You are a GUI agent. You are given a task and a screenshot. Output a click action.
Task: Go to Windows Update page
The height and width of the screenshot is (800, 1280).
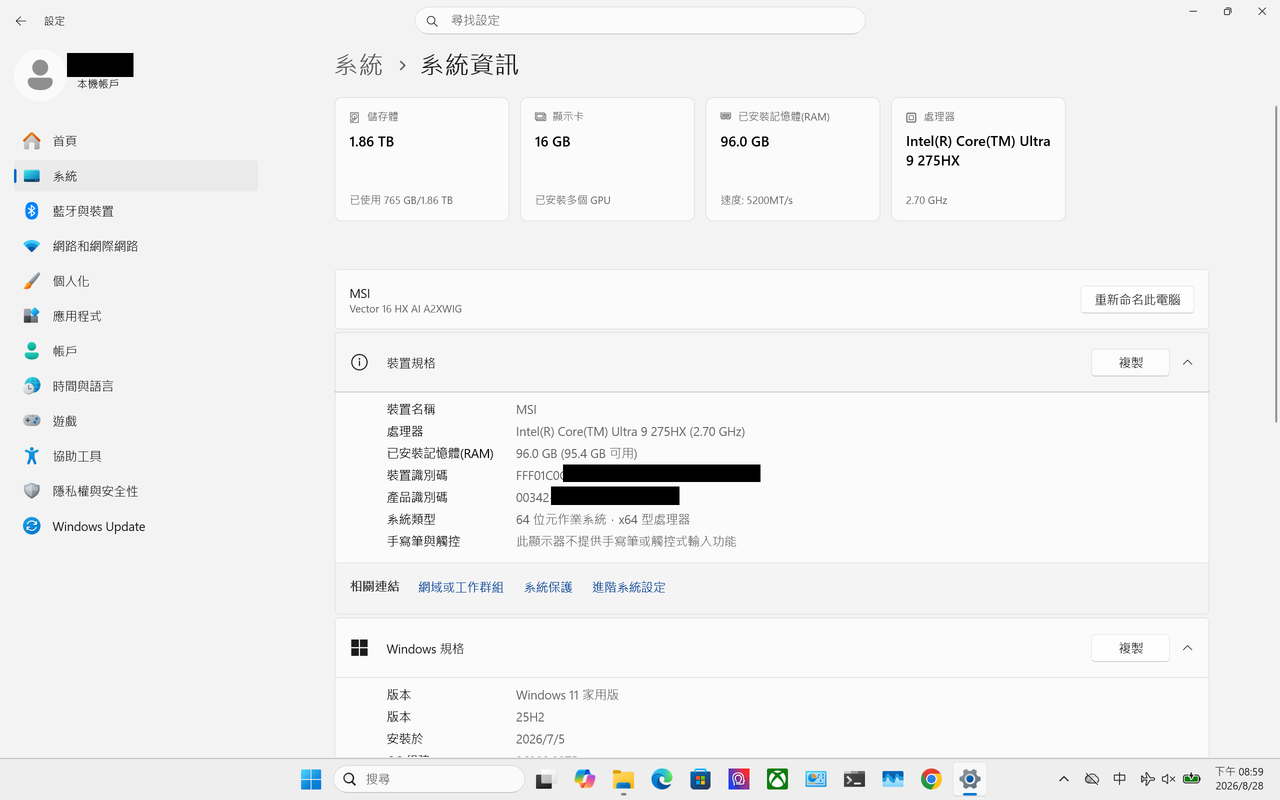click(136, 526)
